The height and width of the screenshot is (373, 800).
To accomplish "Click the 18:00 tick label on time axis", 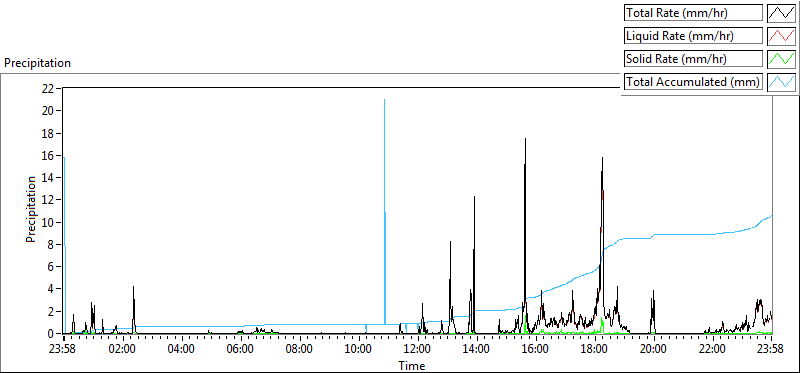I will pos(595,350).
